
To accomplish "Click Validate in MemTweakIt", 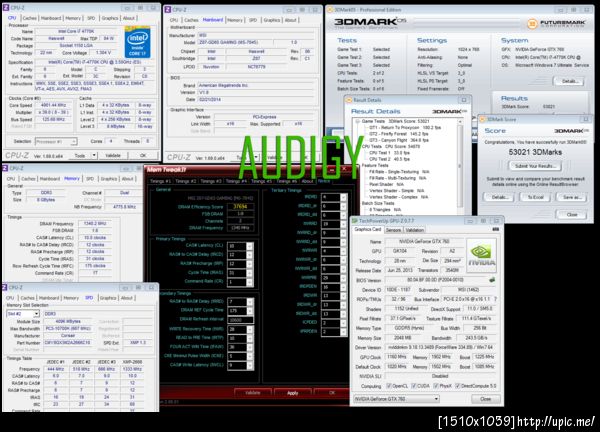I will point(253,393).
